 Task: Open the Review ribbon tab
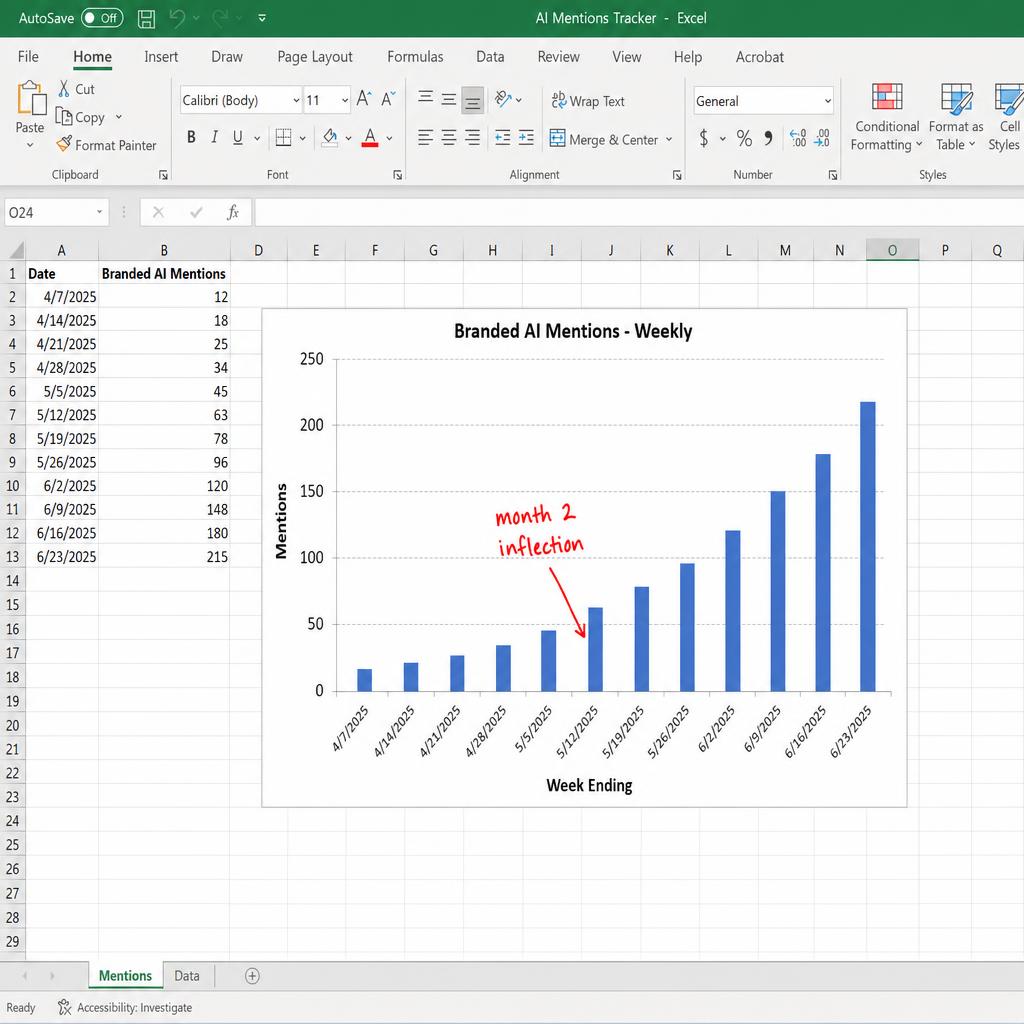click(558, 57)
